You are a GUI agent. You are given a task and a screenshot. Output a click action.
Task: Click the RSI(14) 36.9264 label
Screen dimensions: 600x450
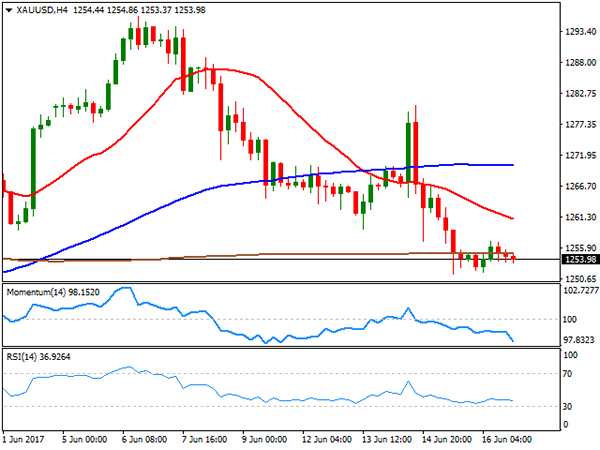(x=38, y=357)
